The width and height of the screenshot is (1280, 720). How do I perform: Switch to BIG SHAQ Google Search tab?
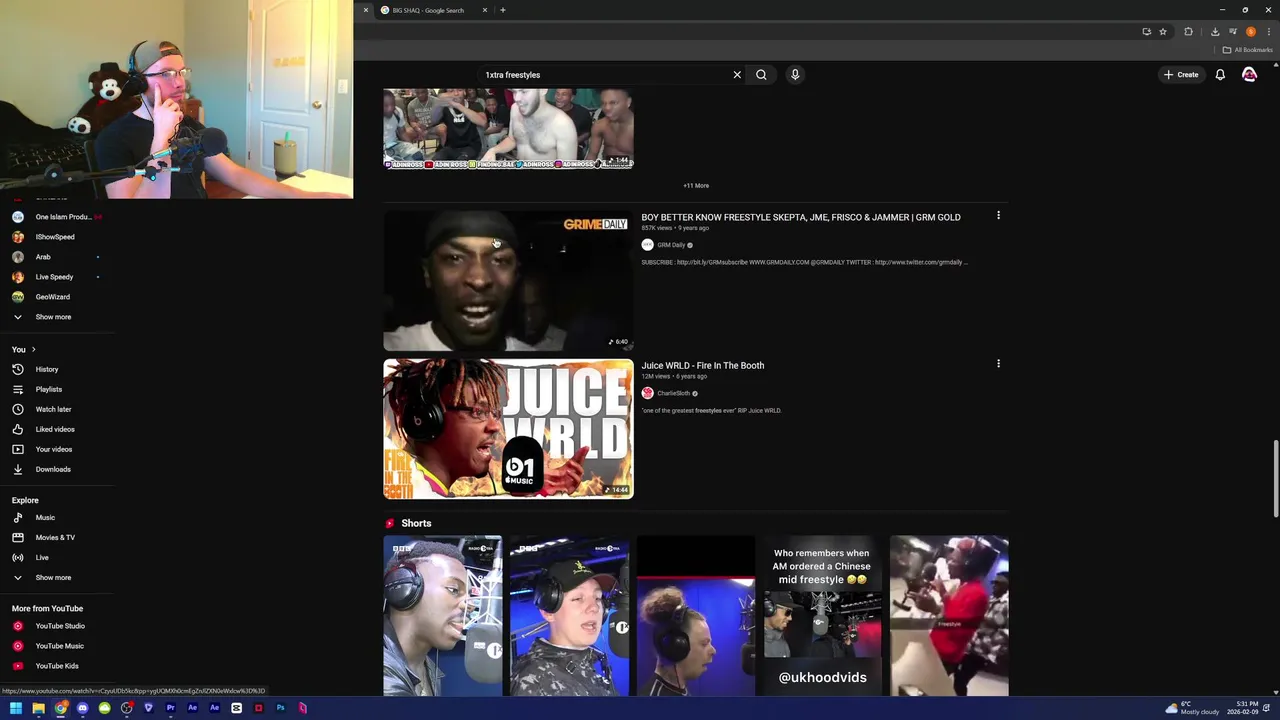430,10
